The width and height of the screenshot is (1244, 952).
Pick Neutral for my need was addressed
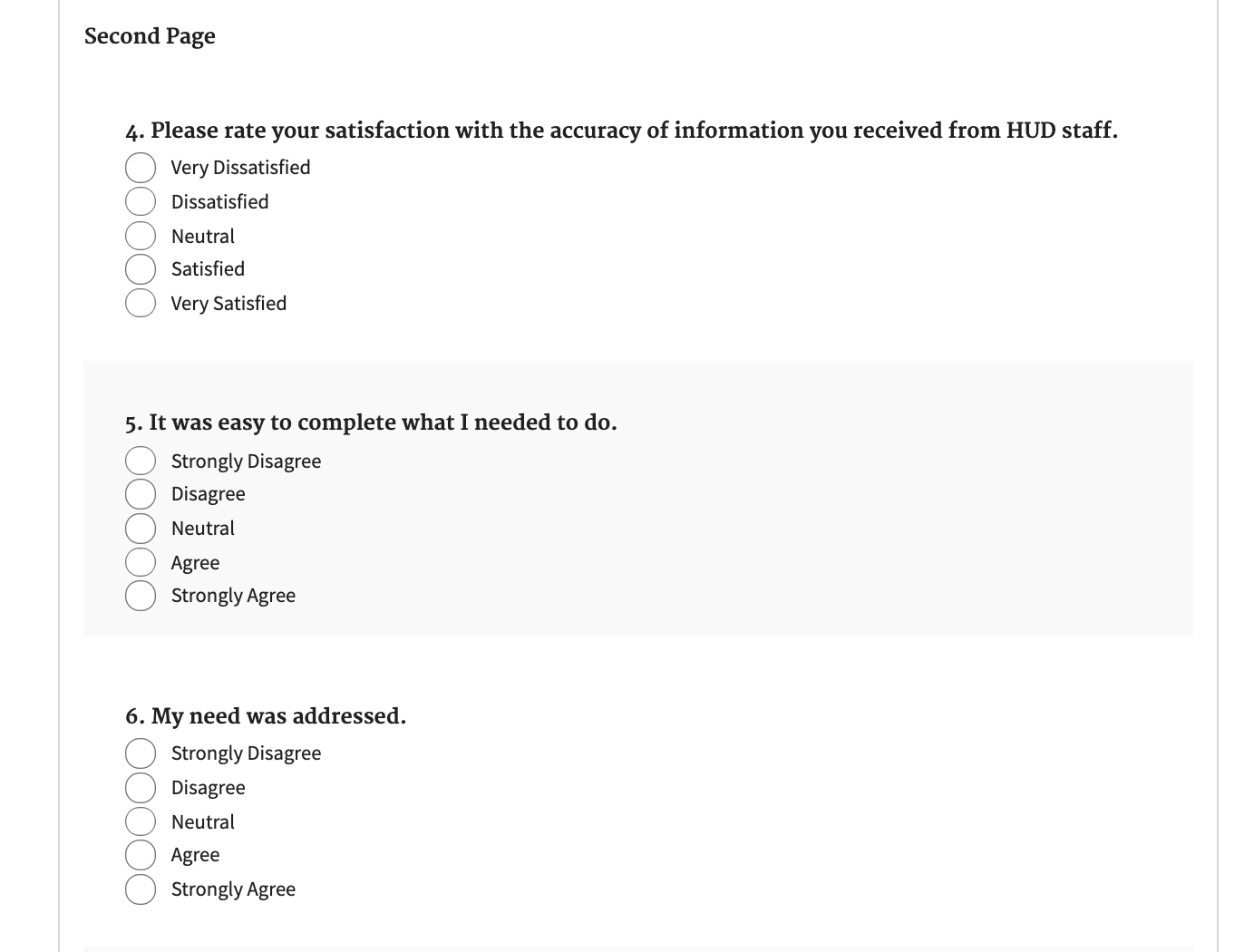141,821
